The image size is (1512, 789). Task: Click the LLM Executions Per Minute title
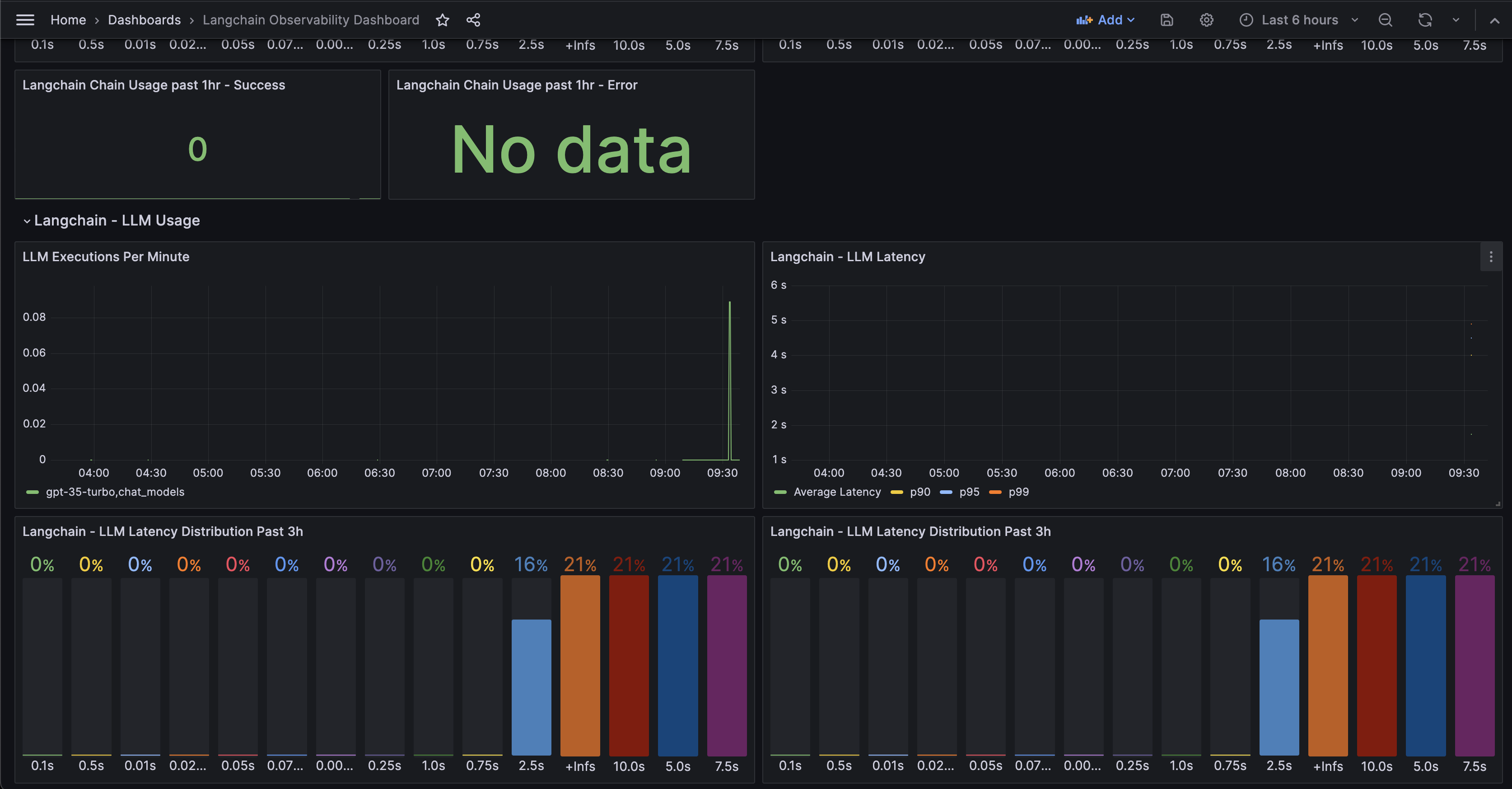tap(106, 257)
